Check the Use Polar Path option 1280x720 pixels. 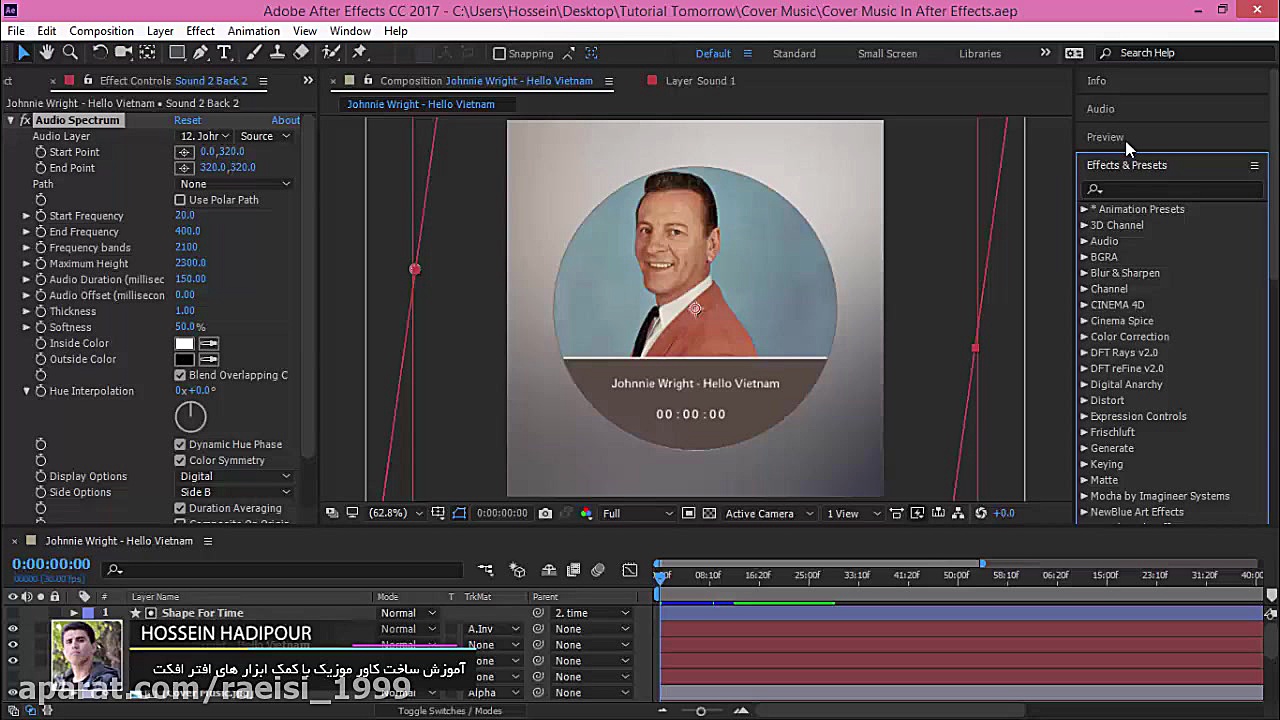[x=180, y=200]
